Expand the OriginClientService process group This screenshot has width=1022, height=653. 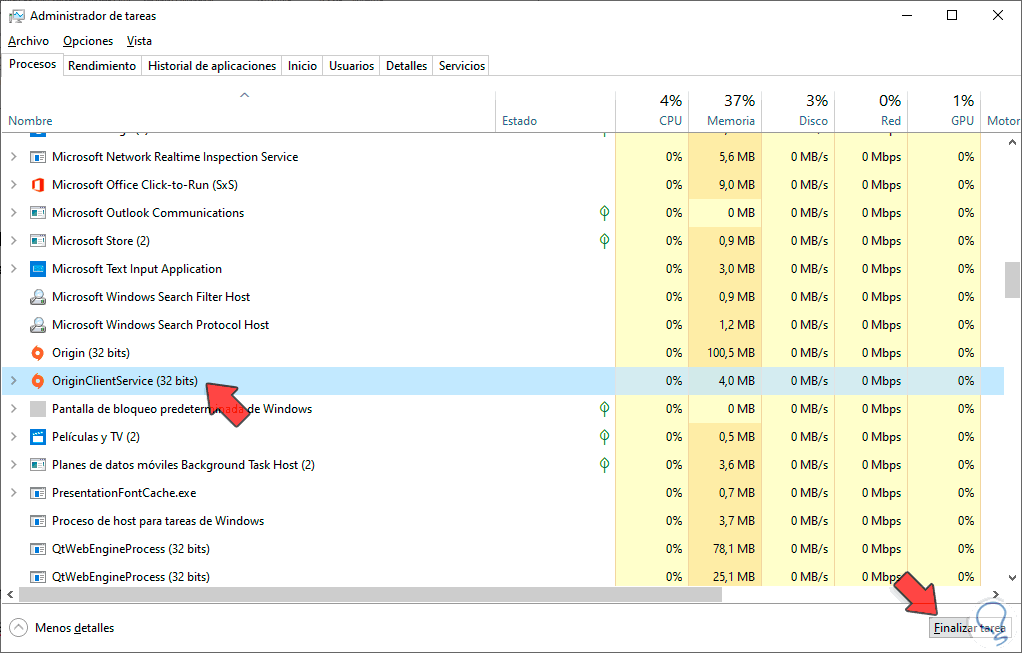click(x=13, y=381)
